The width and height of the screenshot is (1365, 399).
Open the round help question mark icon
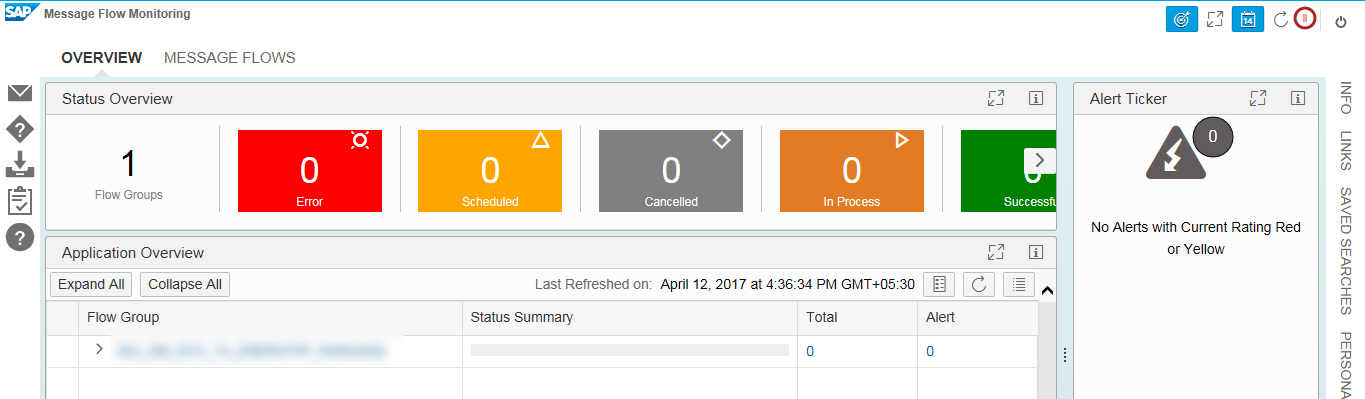[20, 237]
